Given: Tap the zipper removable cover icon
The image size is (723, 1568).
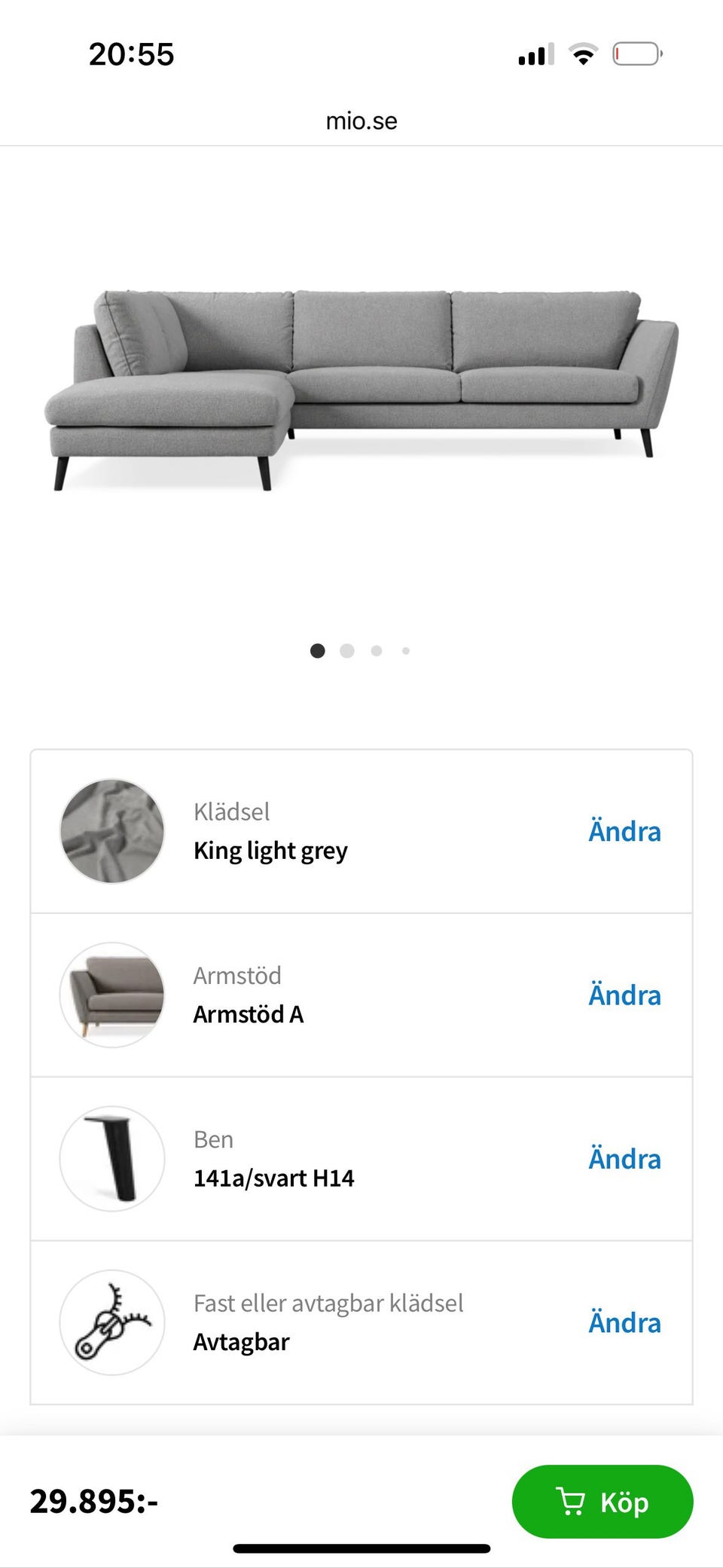Looking at the screenshot, I should [x=112, y=1322].
